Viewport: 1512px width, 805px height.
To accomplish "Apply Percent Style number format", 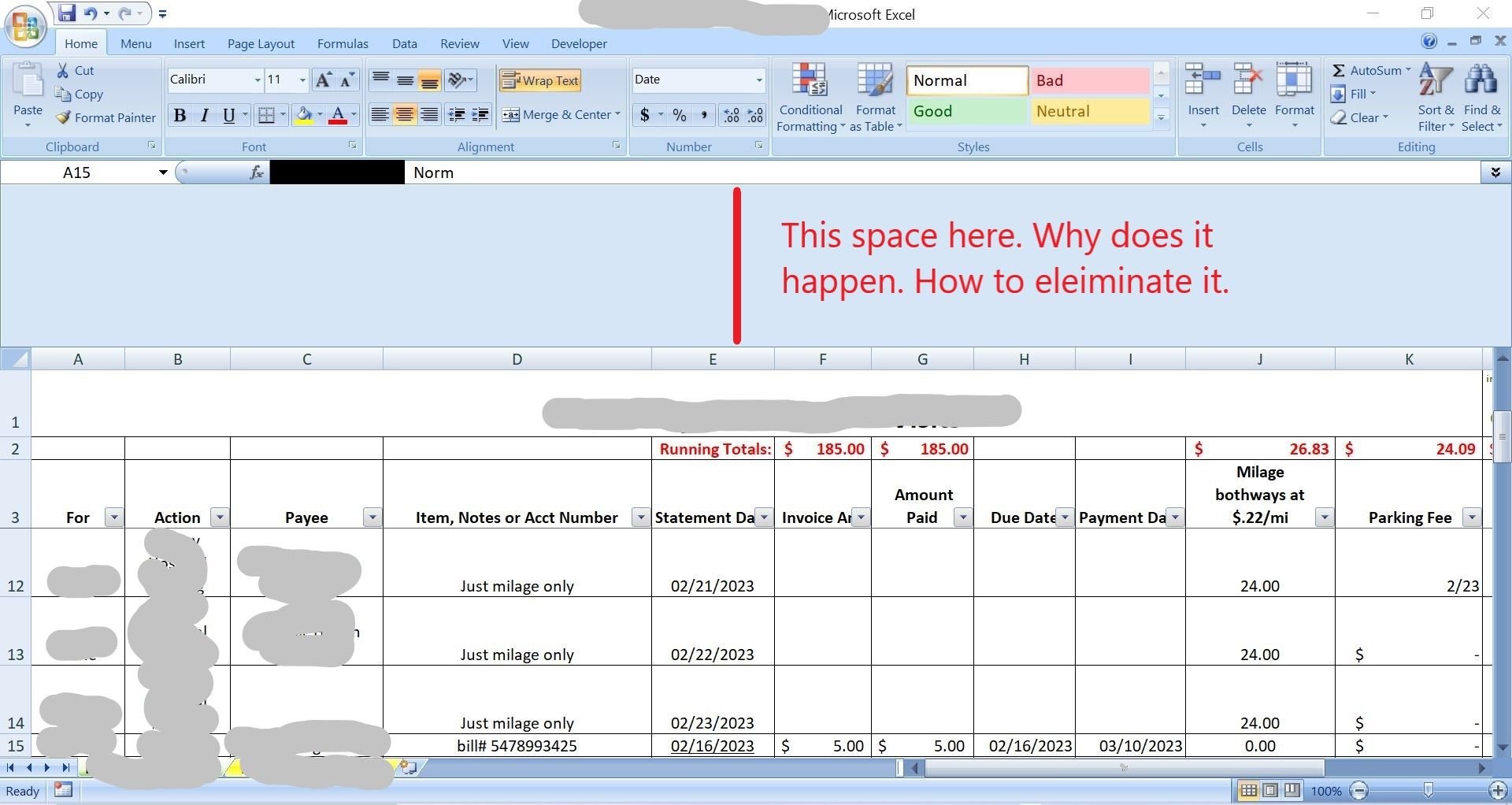I will (679, 115).
